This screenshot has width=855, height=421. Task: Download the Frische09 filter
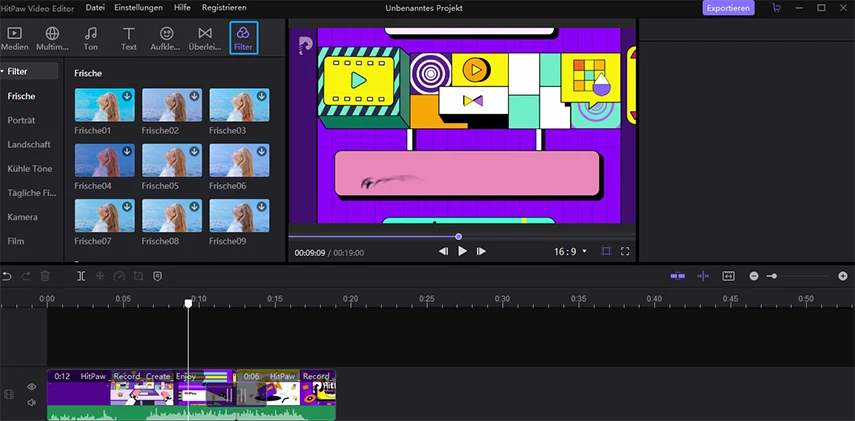coord(262,207)
